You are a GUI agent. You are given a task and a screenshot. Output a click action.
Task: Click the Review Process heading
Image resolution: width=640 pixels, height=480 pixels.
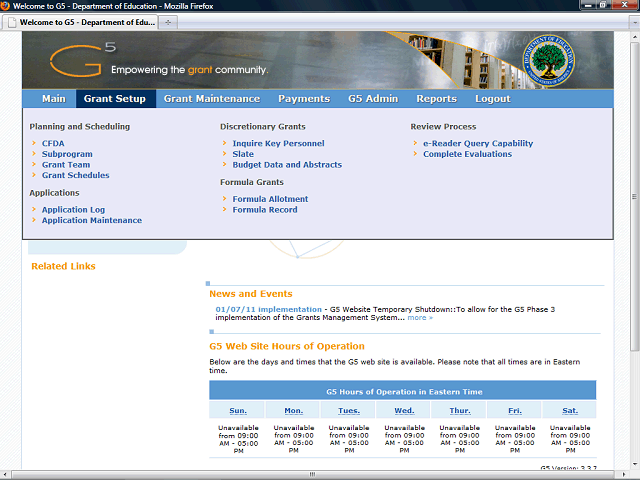tap(443, 127)
